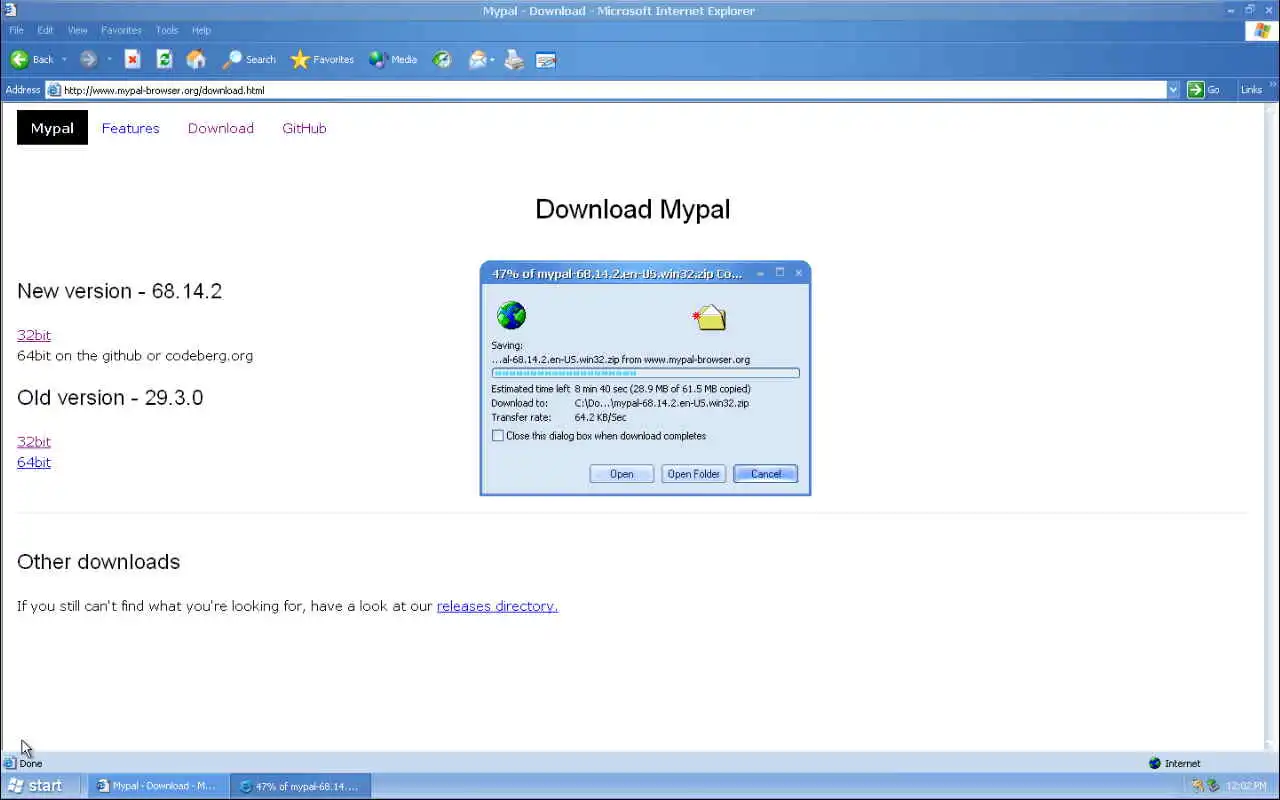1280x800 pixels.
Task: Click the 64bit link under Old version
Action: pyautogui.click(x=34, y=462)
